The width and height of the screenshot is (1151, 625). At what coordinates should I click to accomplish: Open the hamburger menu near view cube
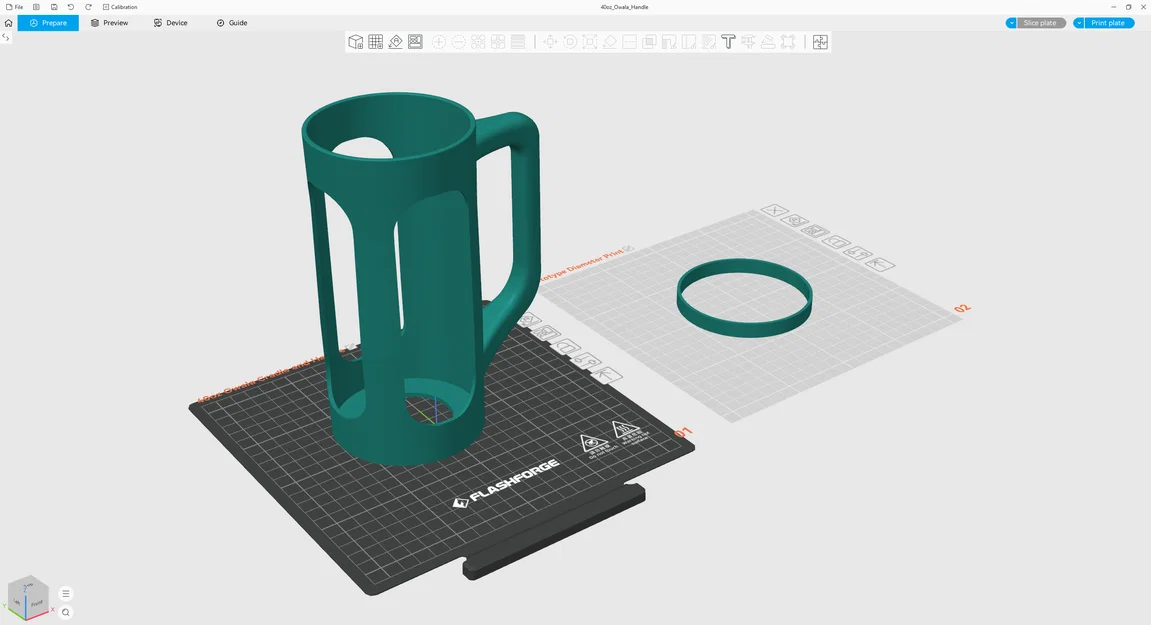pyautogui.click(x=65, y=593)
